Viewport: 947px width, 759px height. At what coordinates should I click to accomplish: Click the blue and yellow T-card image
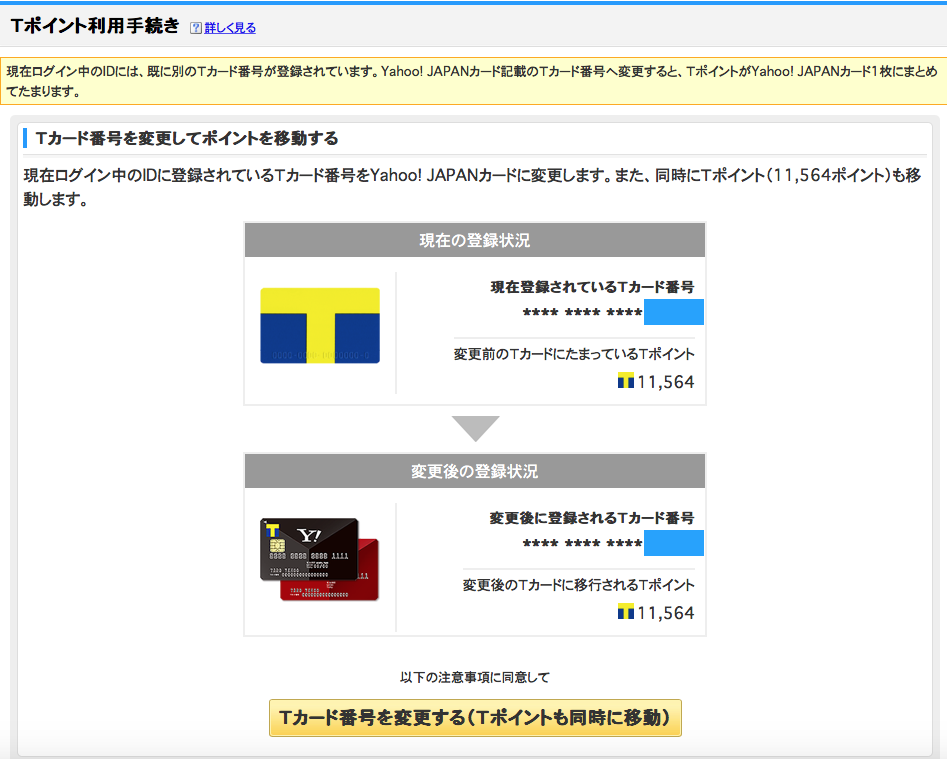pyautogui.click(x=320, y=326)
